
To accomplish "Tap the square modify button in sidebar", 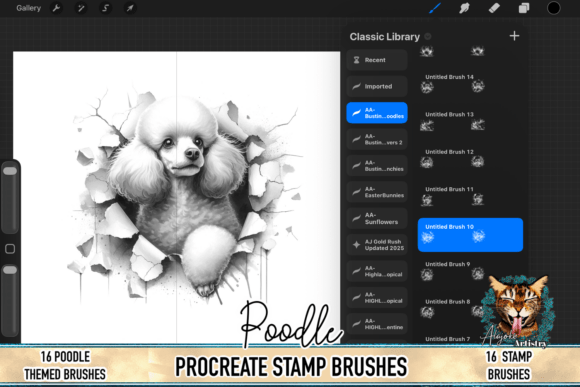I will point(10,249).
